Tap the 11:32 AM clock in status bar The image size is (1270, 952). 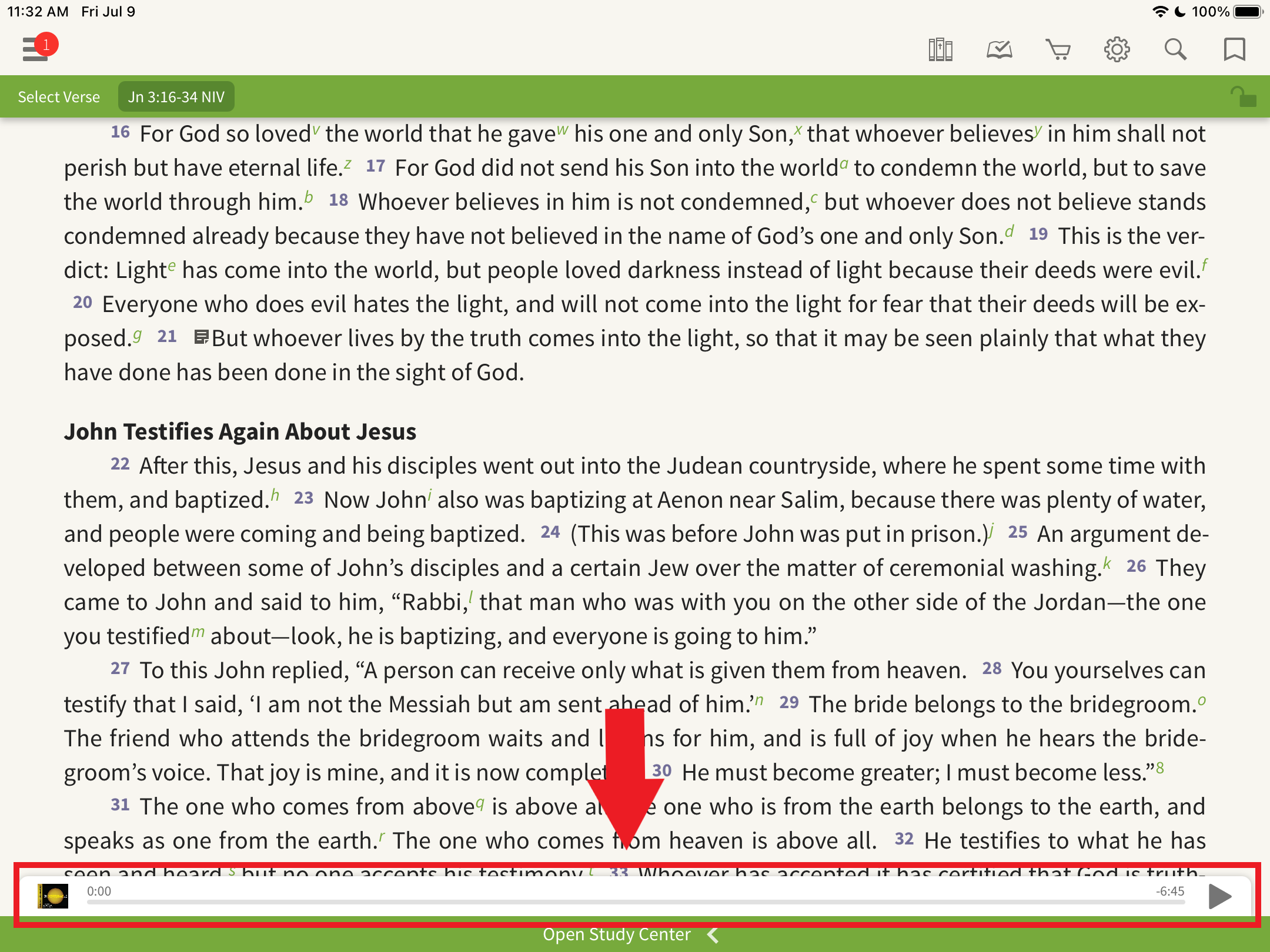38,12
